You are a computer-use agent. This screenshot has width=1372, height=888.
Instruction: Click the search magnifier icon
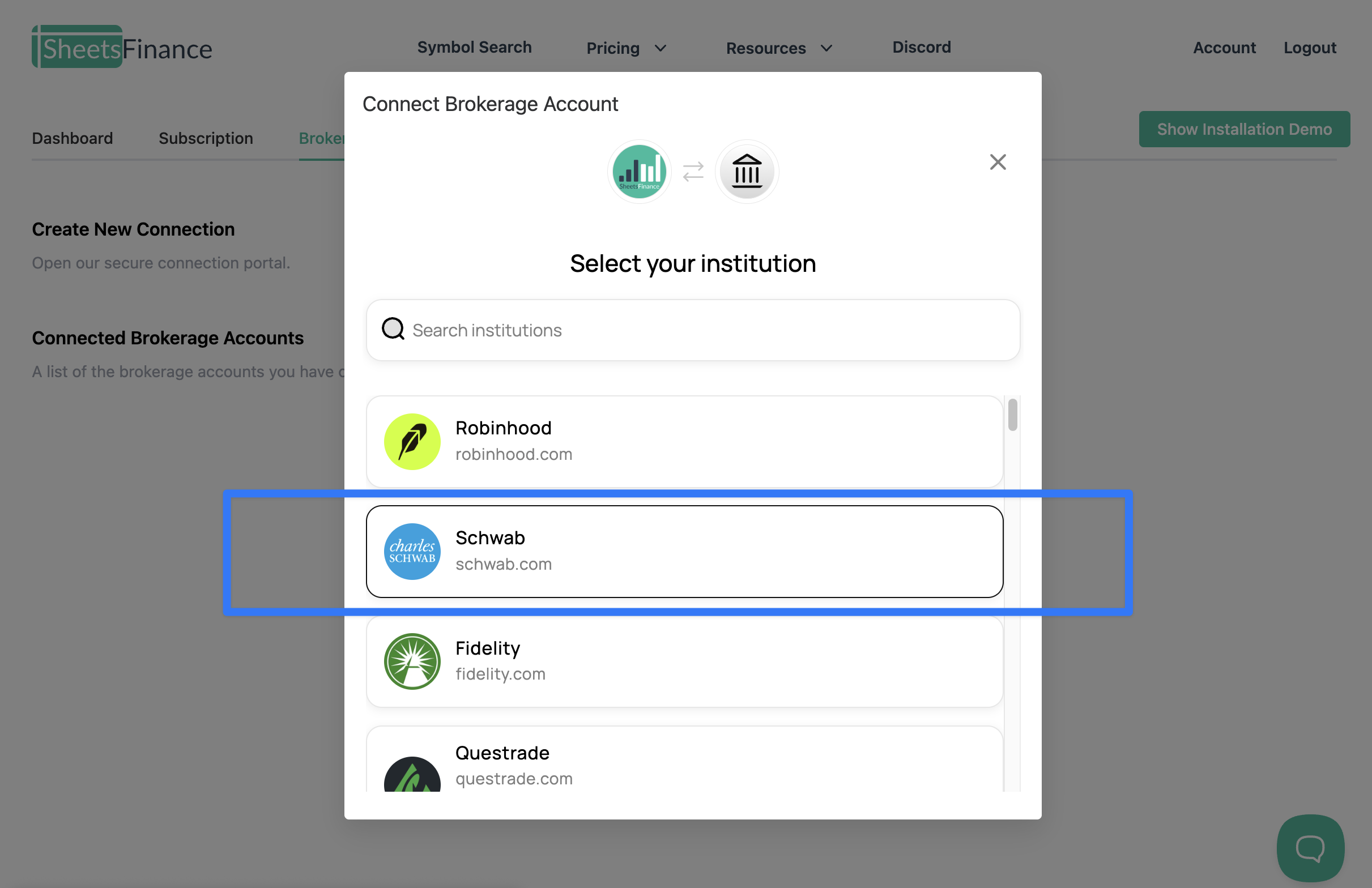pyautogui.click(x=393, y=329)
